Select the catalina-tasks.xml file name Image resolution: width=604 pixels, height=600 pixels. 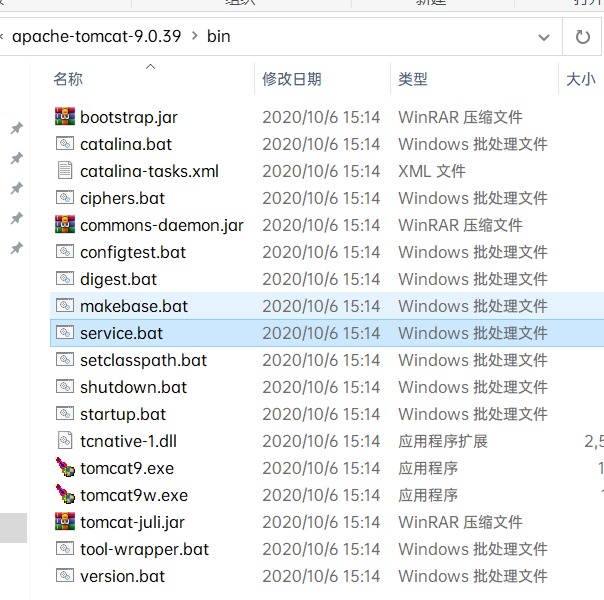149,171
